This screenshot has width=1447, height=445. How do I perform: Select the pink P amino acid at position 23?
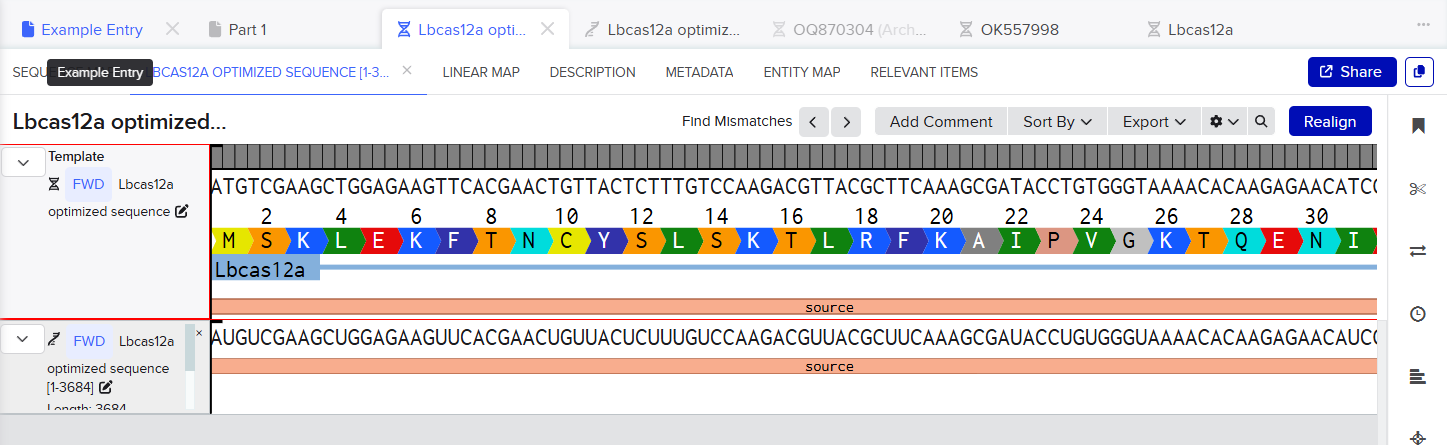point(1054,240)
